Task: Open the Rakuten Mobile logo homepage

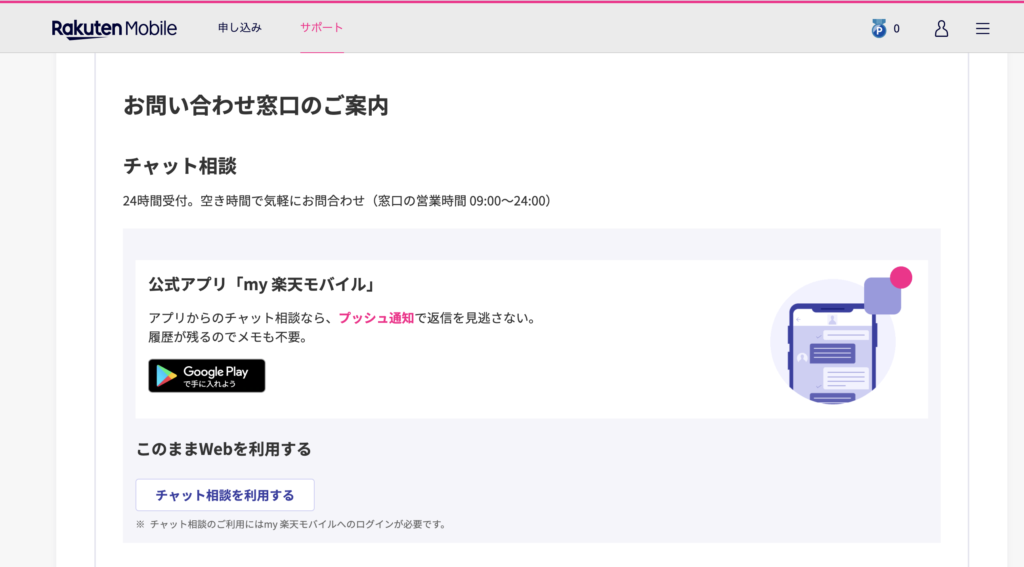Action: point(114,29)
